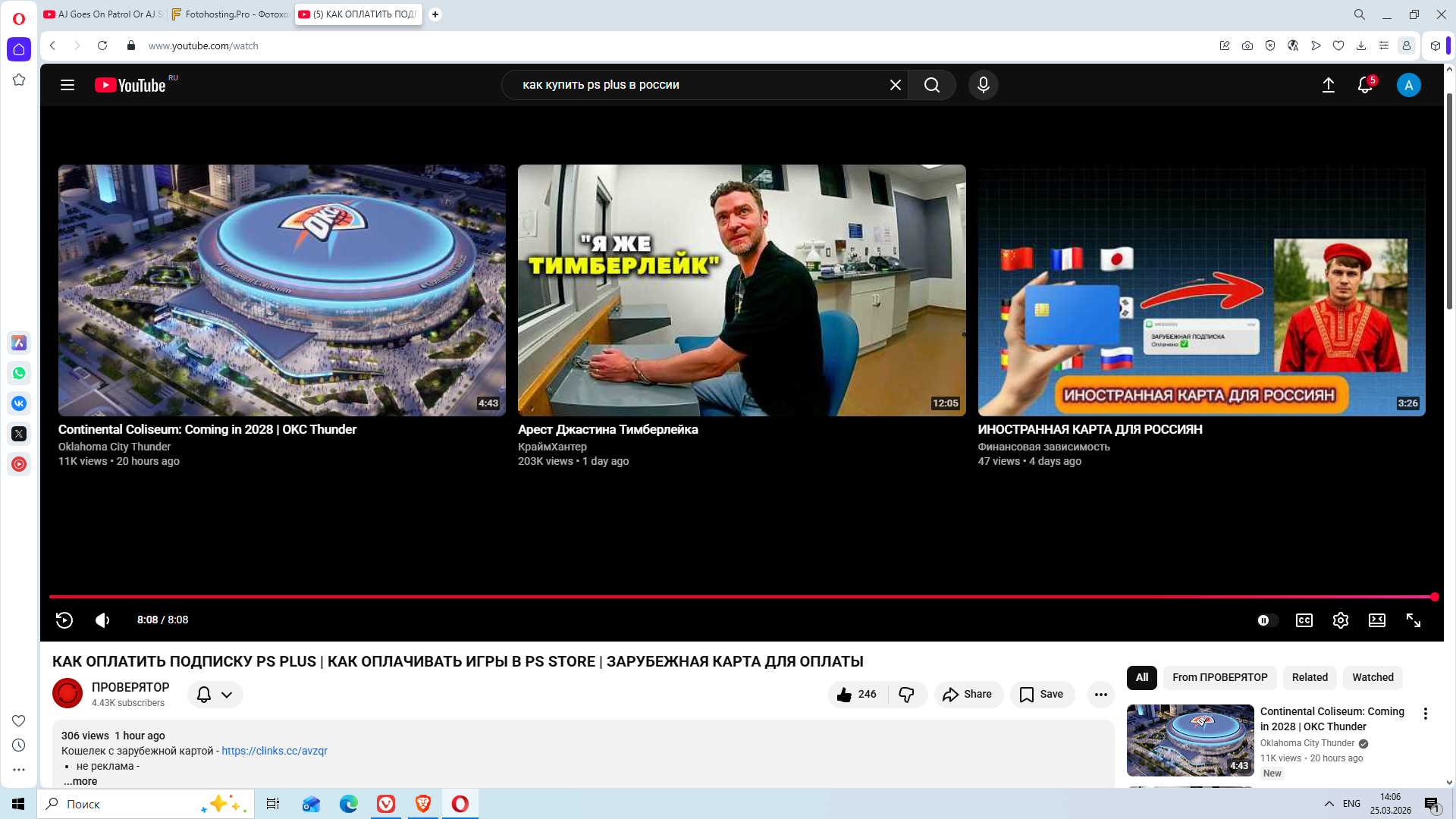This screenshot has height=819, width=1456.
Task: Toggle closed captions CC
Action: pos(1304,620)
